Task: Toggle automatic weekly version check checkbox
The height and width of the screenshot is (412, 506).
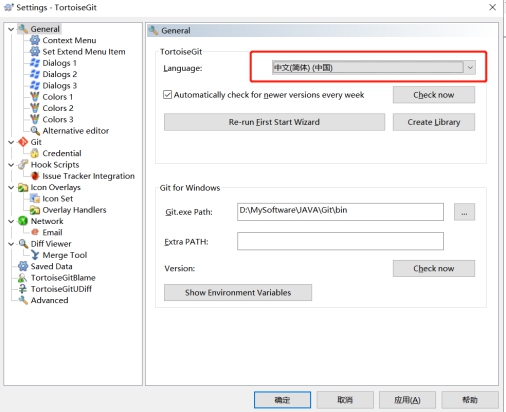Action: [x=167, y=95]
